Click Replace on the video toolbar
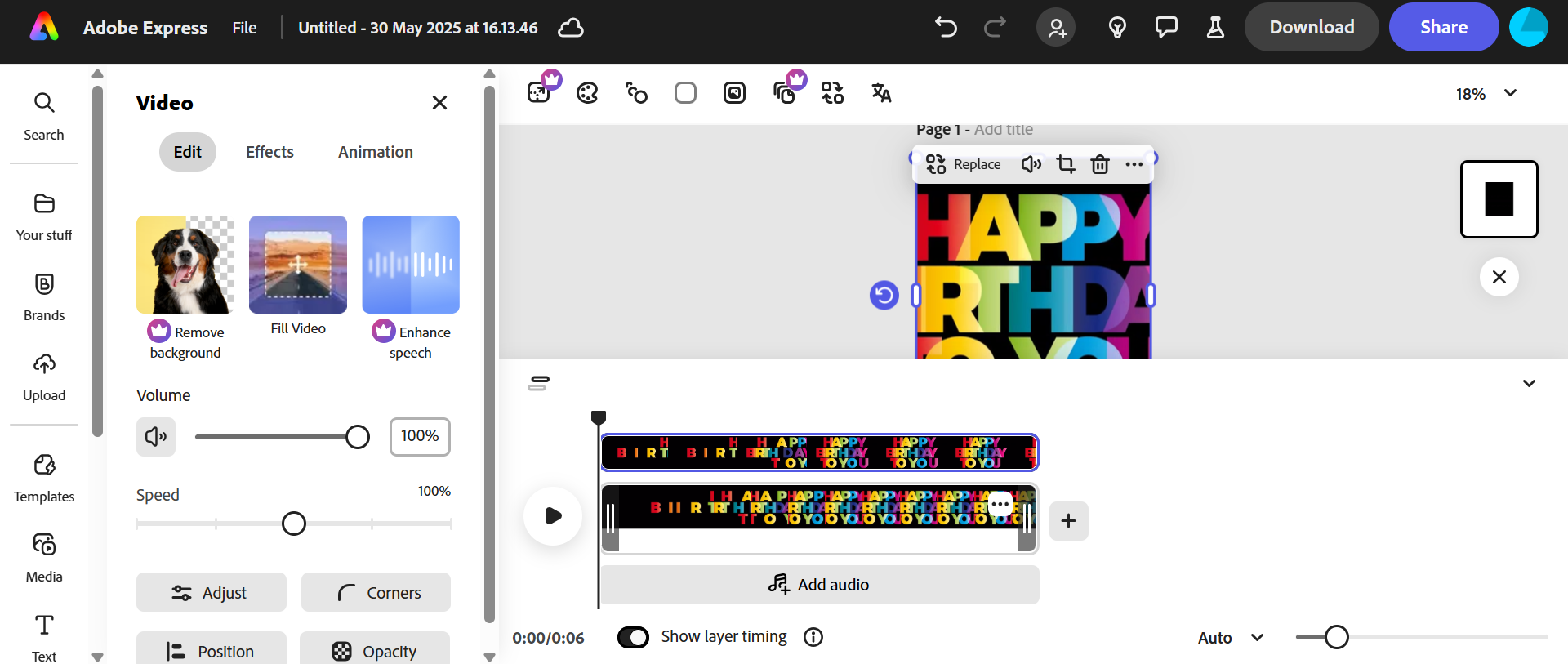Viewport: 1568px width, 664px height. coord(964,164)
